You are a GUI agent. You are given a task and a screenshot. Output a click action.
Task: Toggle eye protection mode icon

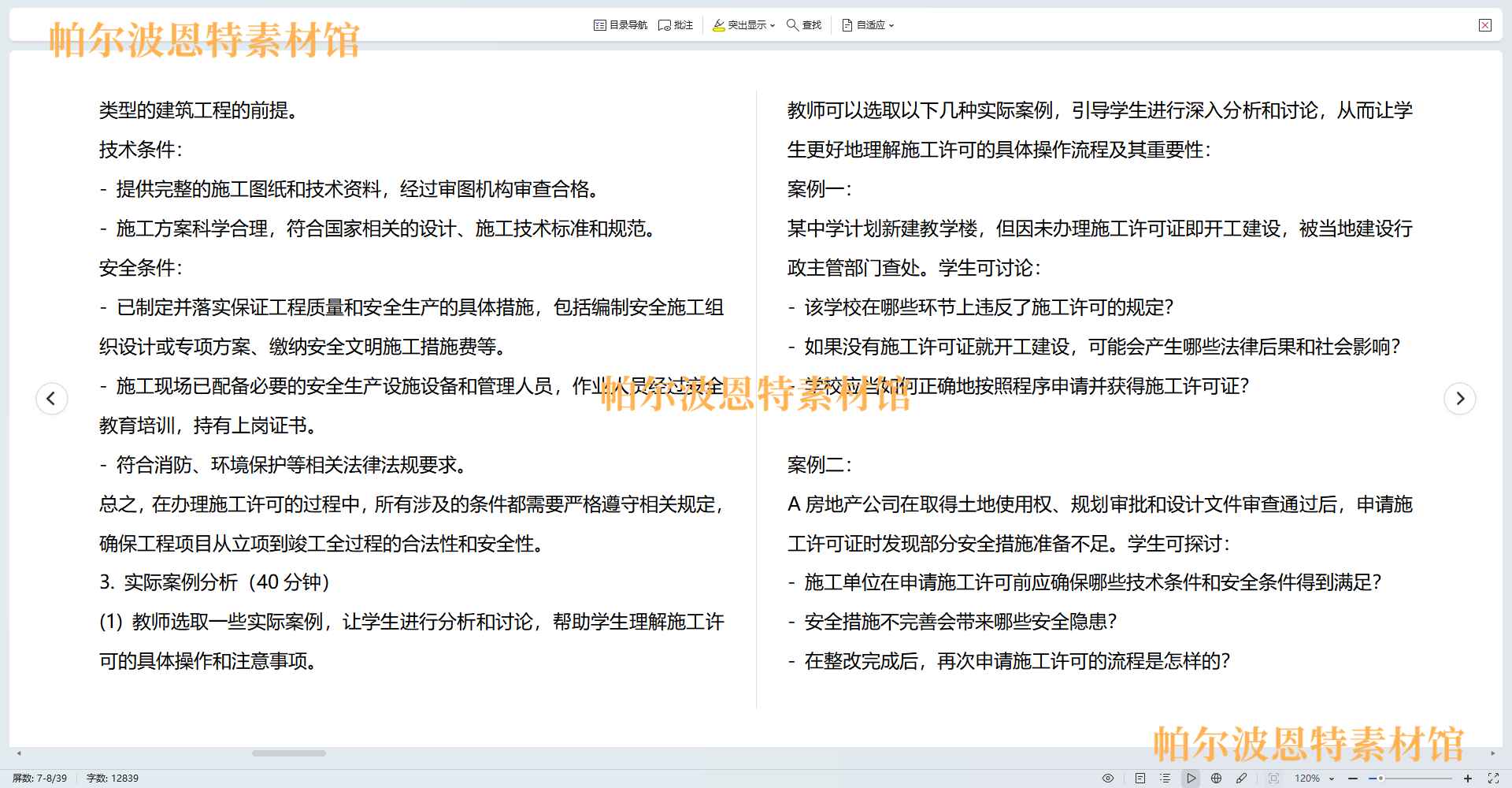(1108, 778)
